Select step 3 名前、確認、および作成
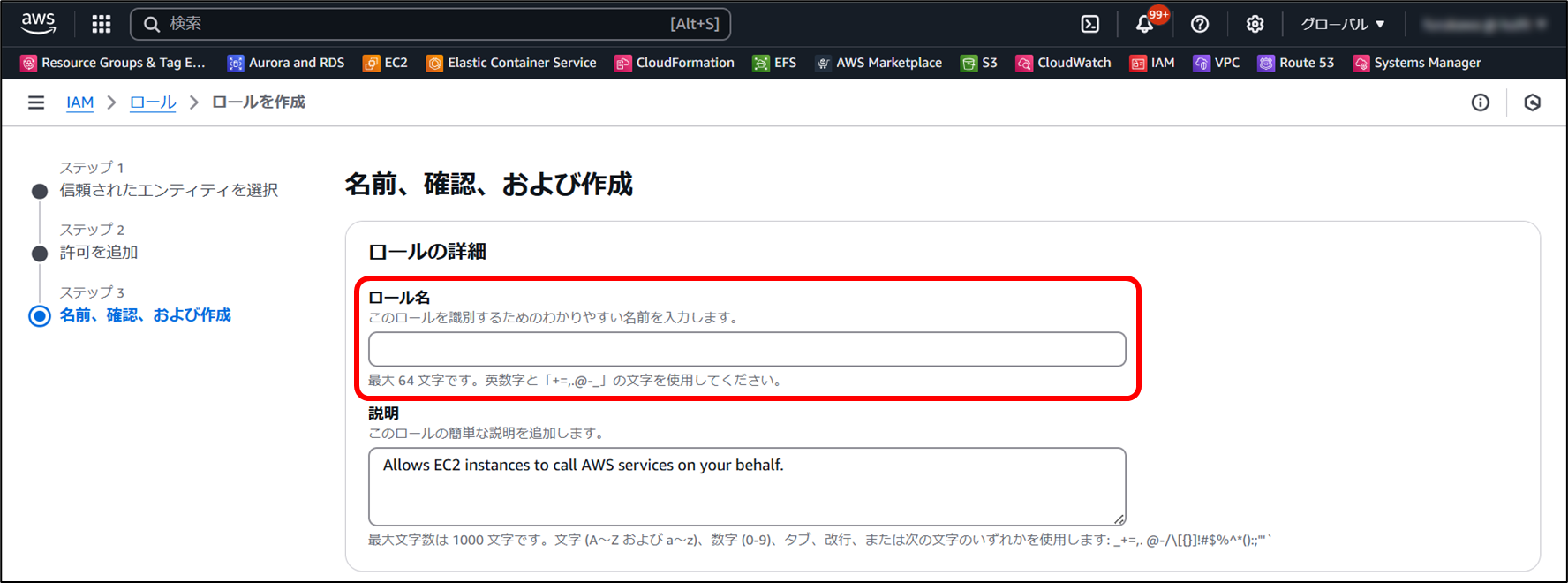Screen dimensions: 1568x583 point(145,314)
